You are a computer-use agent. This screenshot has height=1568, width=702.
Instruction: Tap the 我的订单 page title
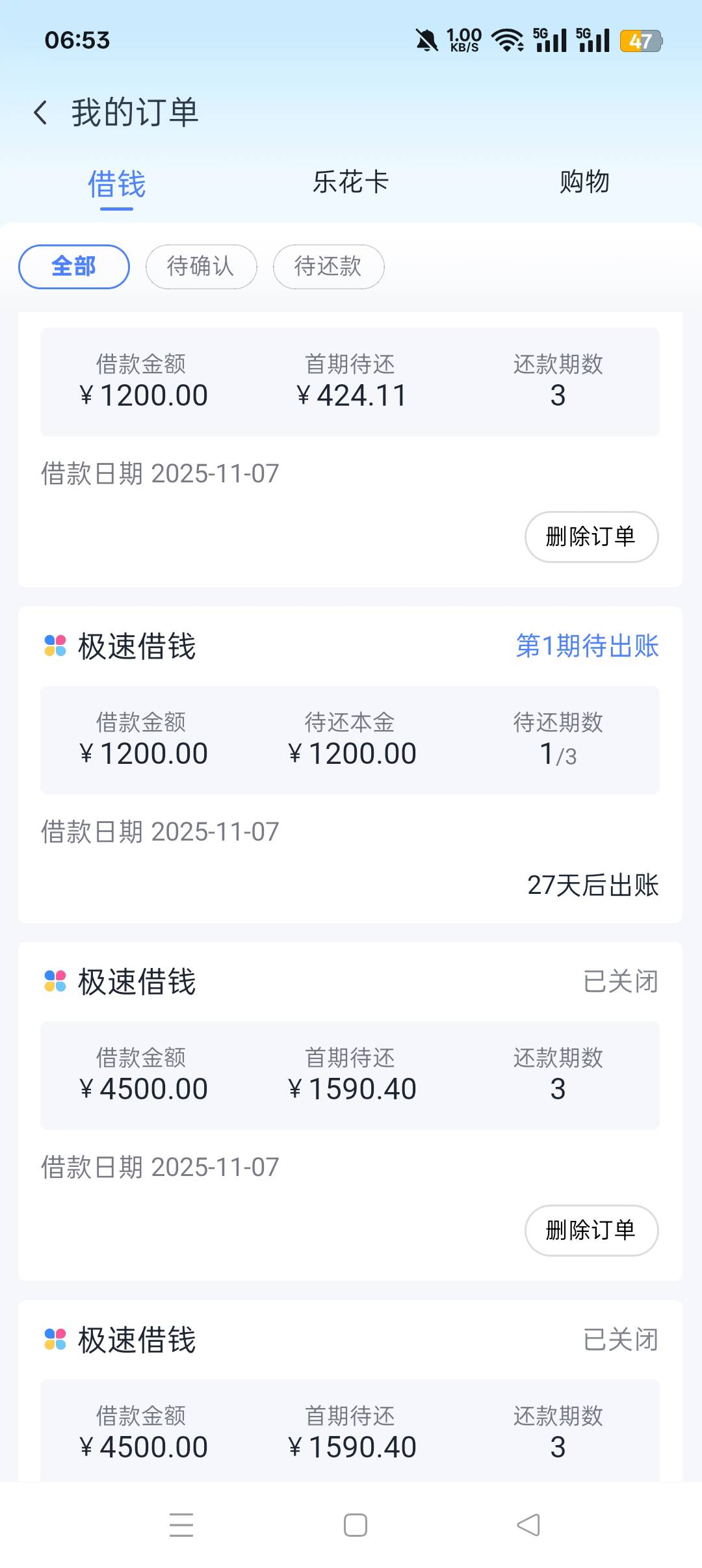pyautogui.click(x=135, y=112)
